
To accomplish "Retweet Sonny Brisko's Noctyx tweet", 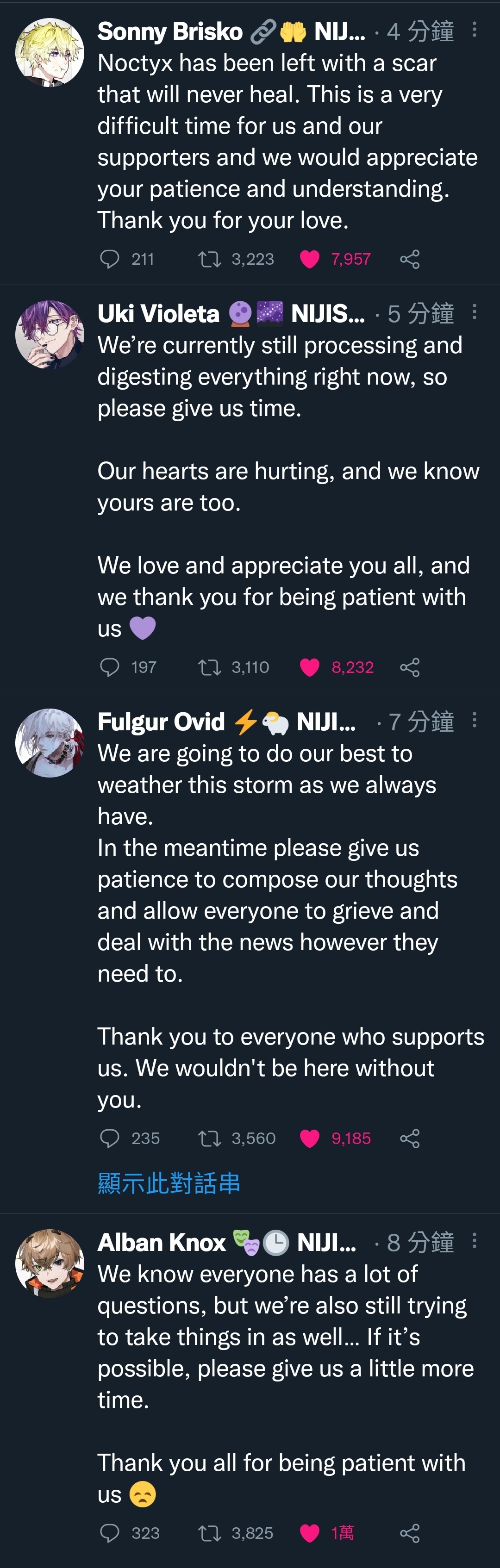I will [x=210, y=259].
